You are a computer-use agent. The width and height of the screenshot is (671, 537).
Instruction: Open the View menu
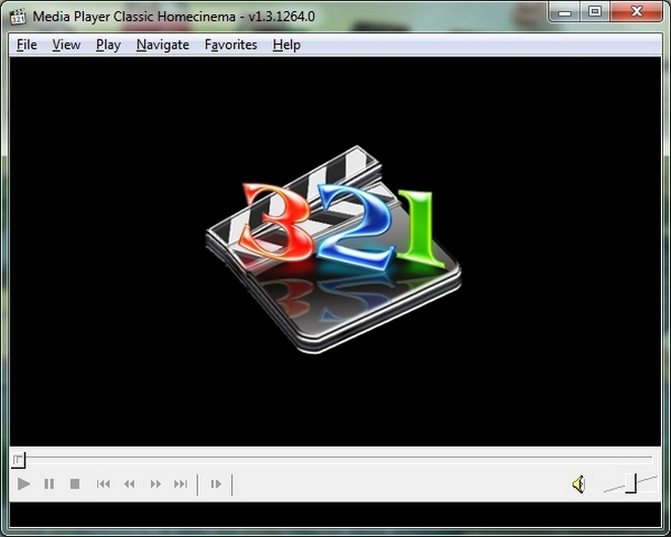(66, 45)
